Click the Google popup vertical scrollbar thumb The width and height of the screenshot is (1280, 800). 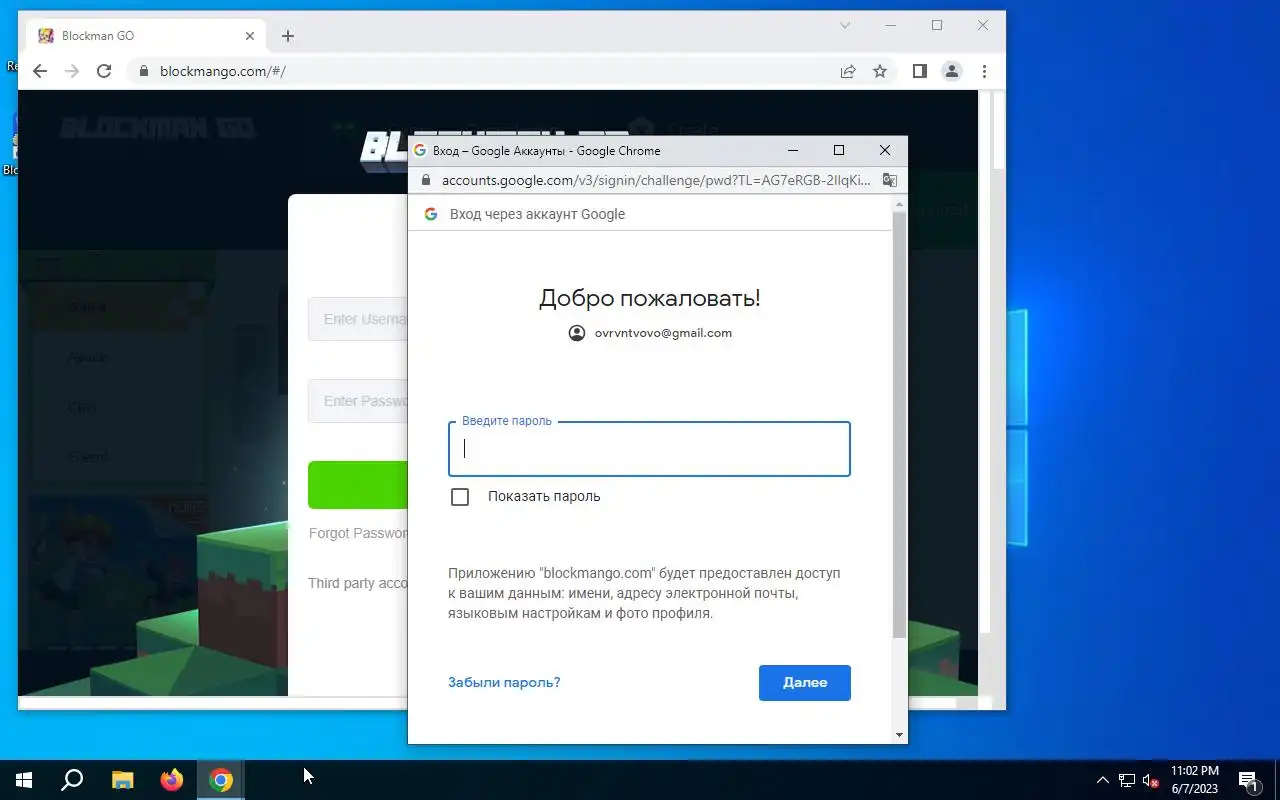point(899,425)
